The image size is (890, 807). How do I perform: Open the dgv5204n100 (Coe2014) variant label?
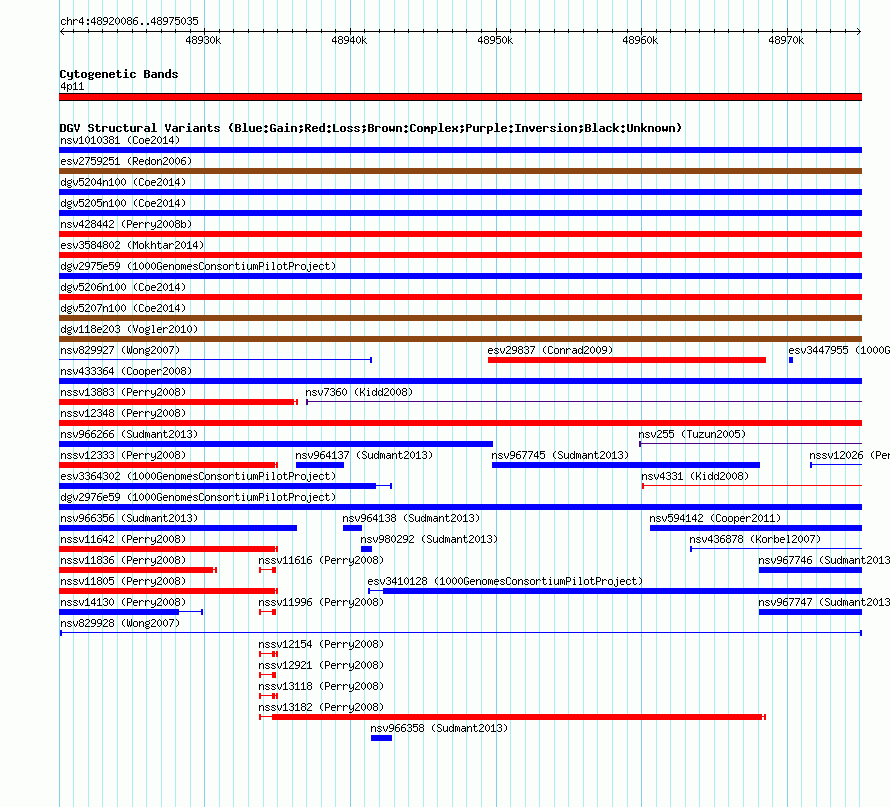(123, 182)
